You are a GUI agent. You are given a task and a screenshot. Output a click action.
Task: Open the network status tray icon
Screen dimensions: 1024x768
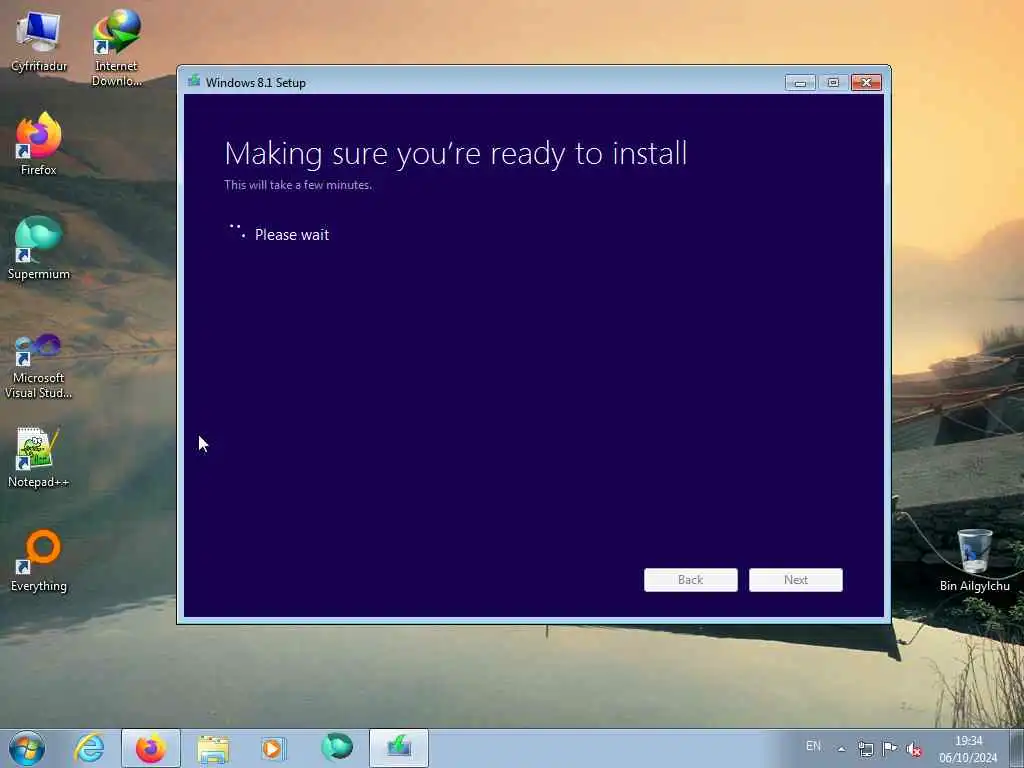[x=865, y=749]
